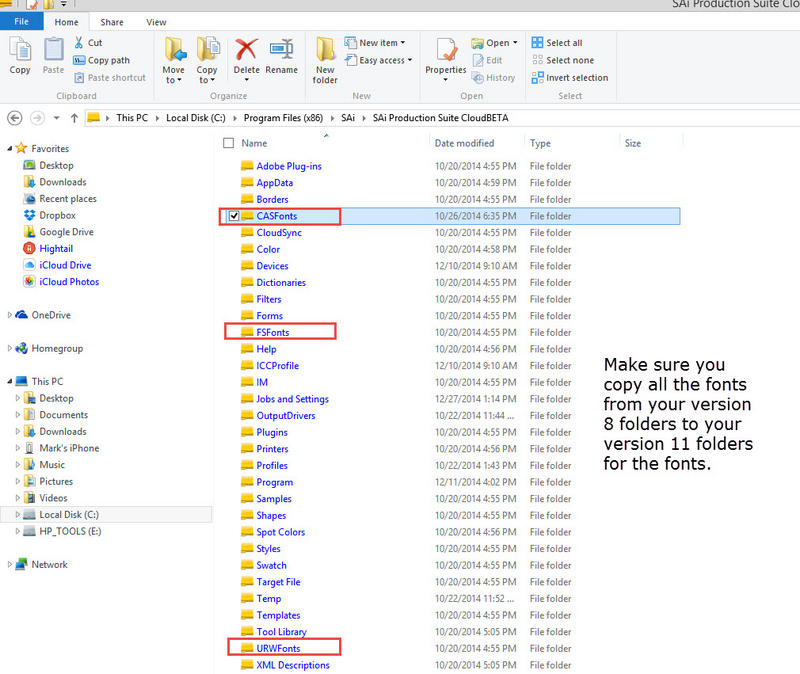This screenshot has width=800, height=674.
Task: Select the Spot Colors folder
Action: [281, 532]
